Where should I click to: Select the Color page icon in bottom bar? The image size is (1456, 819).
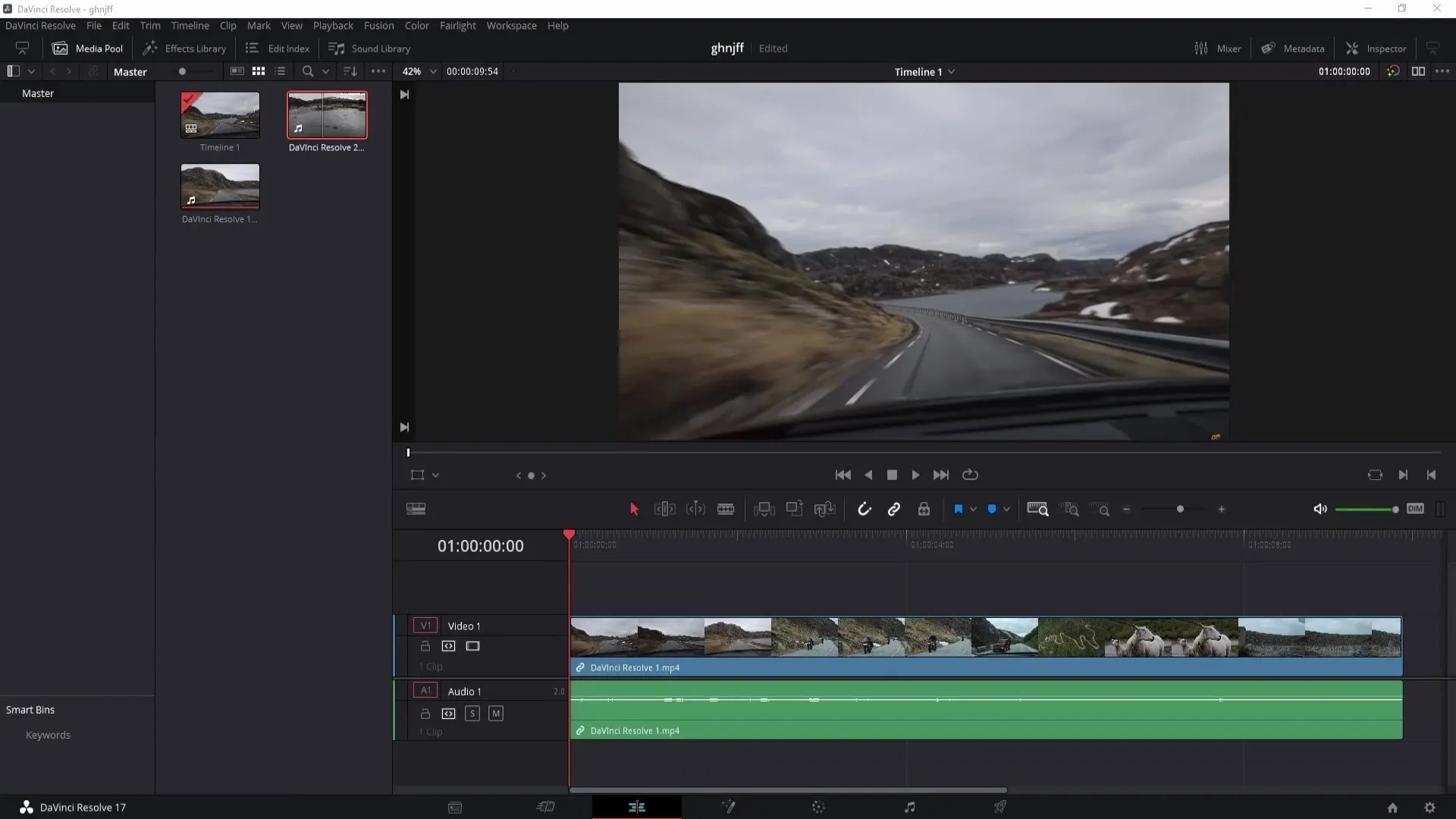(x=818, y=807)
